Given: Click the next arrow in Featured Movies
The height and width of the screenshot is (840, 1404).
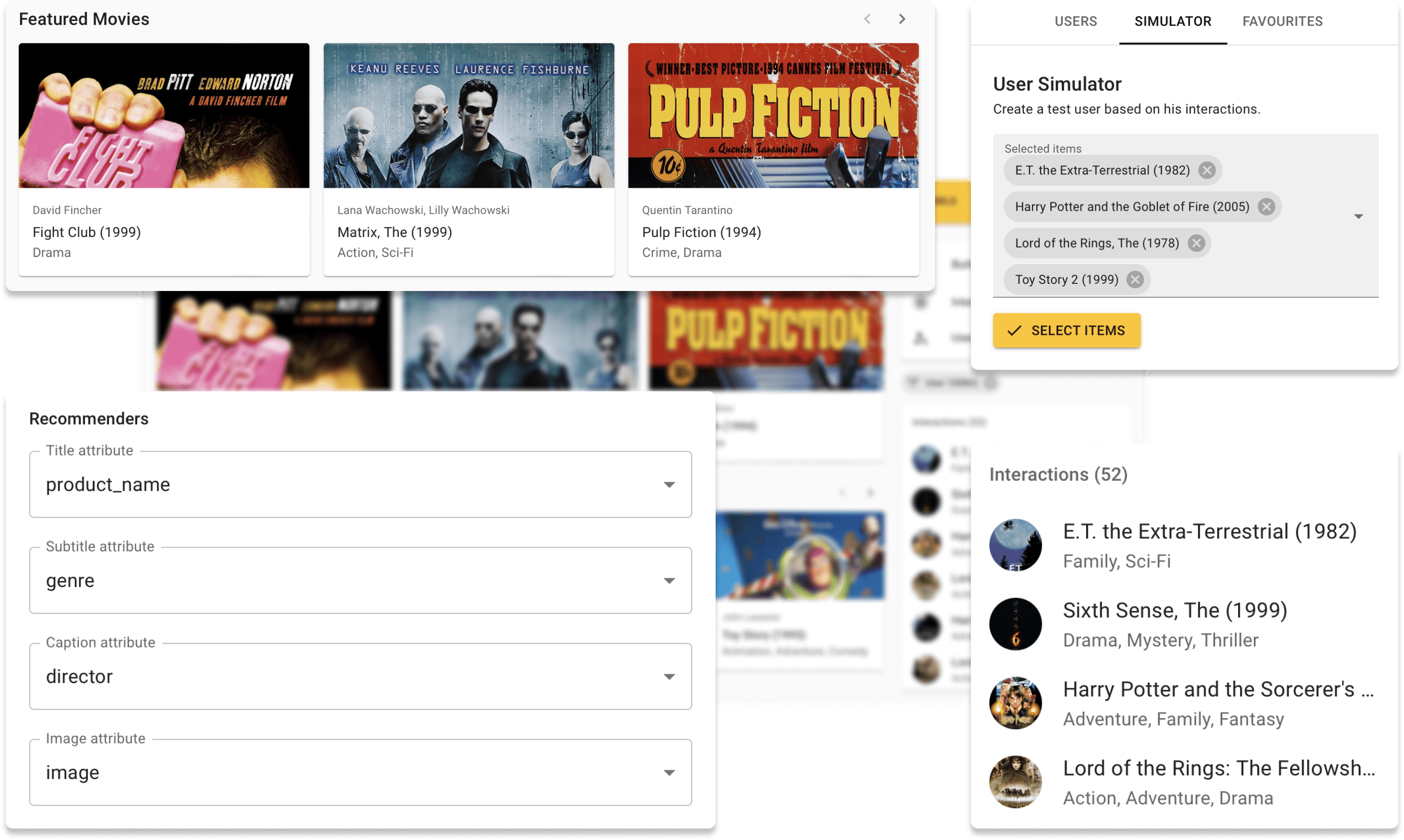Looking at the screenshot, I should pyautogui.click(x=902, y=19).
